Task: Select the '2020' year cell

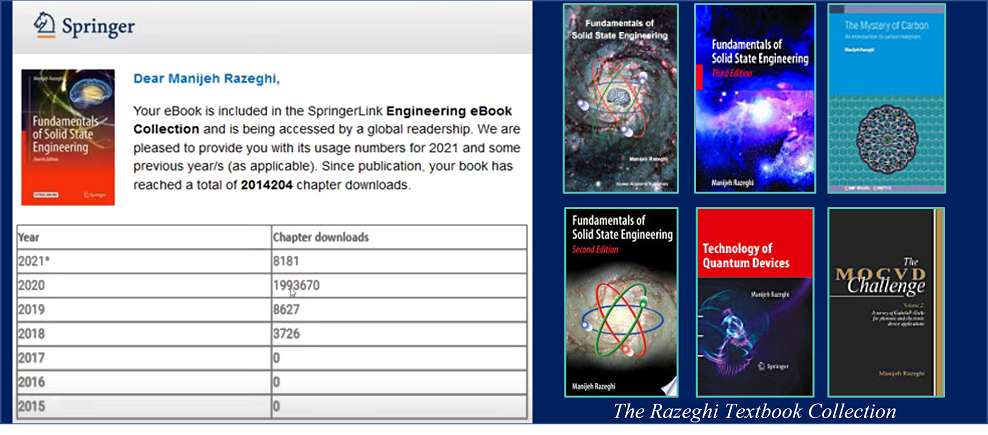Action: [144, 286]
